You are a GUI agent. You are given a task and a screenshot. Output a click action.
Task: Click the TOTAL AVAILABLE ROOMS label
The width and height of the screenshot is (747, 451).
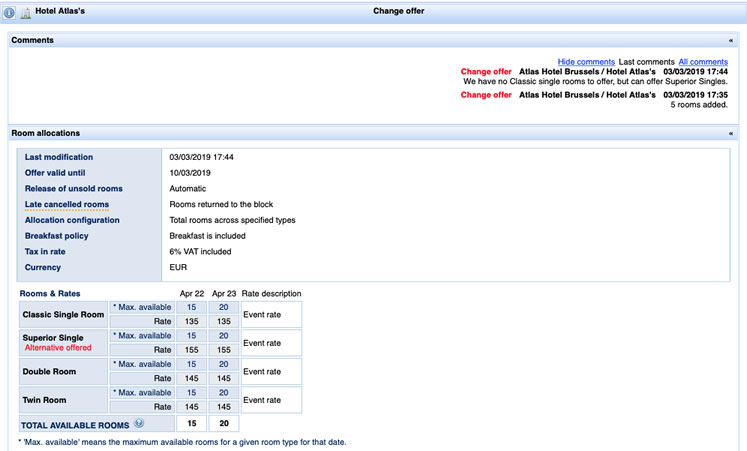coord(75,425)
